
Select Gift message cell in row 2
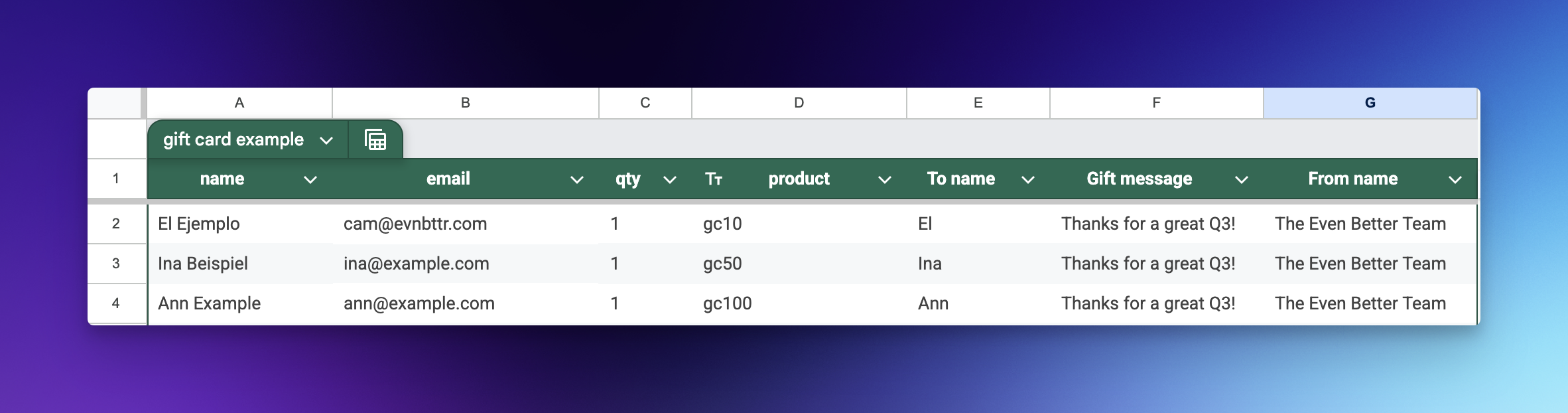point(1157,224)
